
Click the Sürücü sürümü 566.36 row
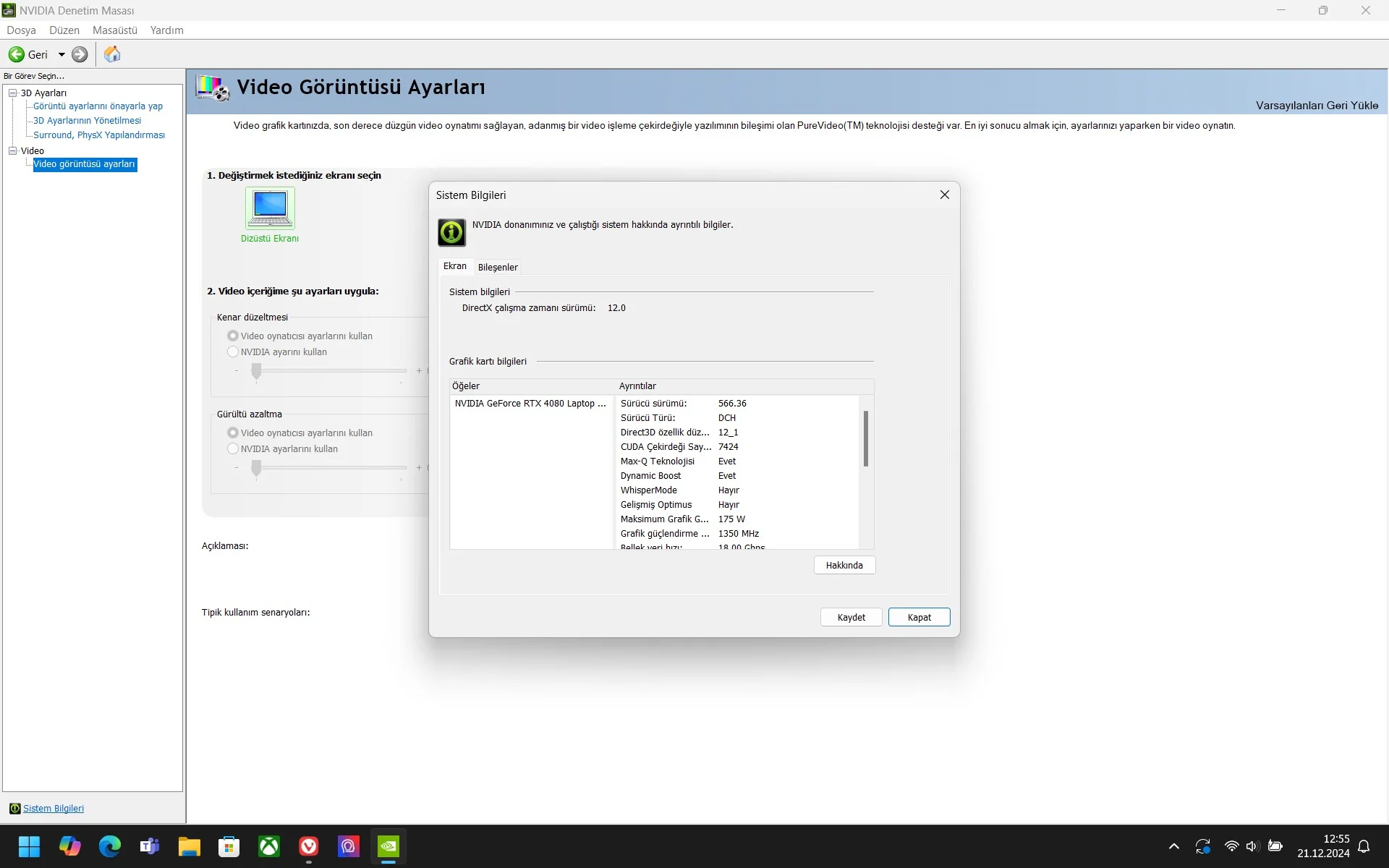point(738,404)
